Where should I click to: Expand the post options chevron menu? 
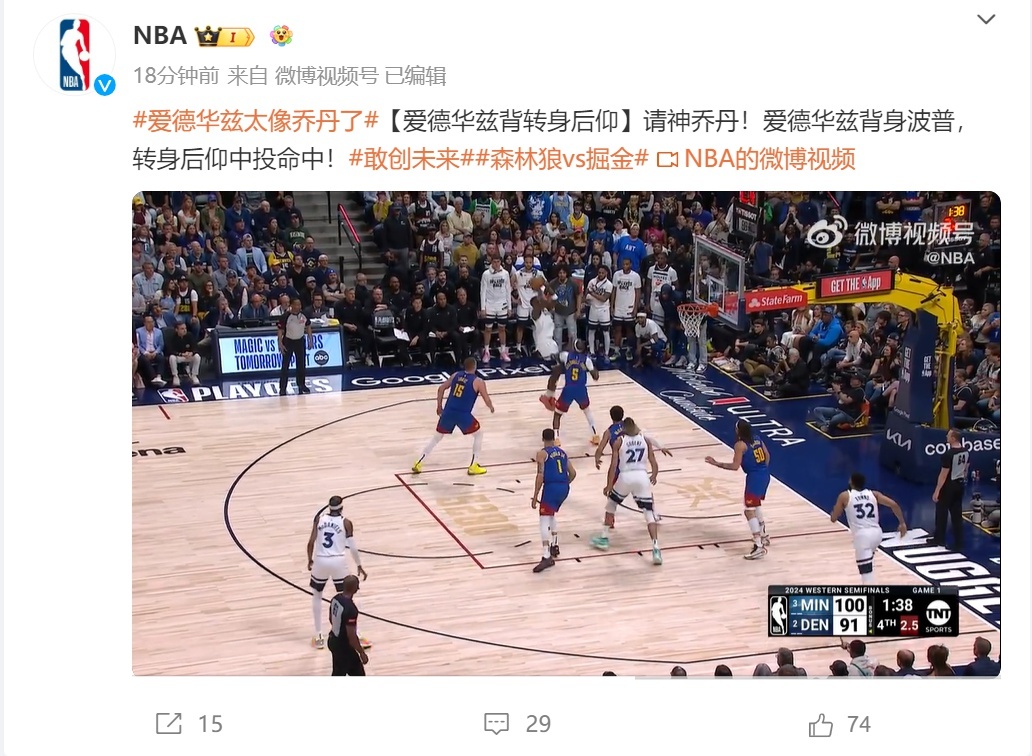tap(985, 19)
